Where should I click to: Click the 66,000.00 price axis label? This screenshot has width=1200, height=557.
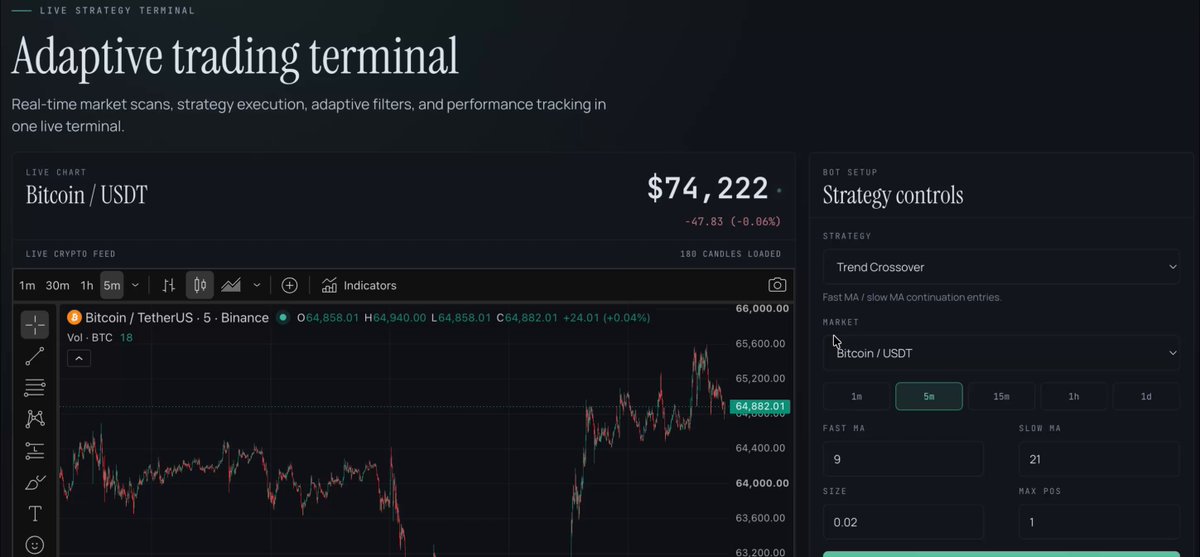coord(762,309)
